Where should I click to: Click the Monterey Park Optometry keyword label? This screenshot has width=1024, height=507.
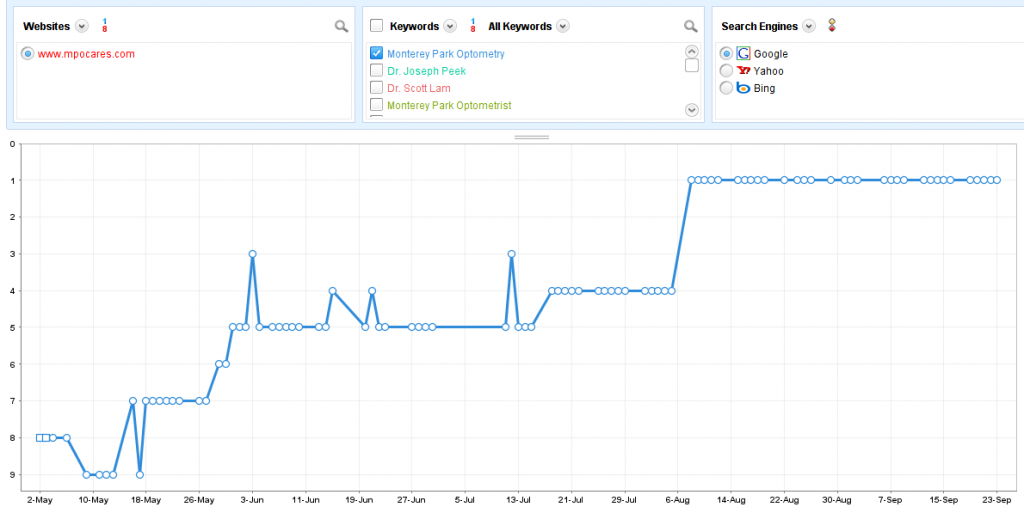point(445,54)
